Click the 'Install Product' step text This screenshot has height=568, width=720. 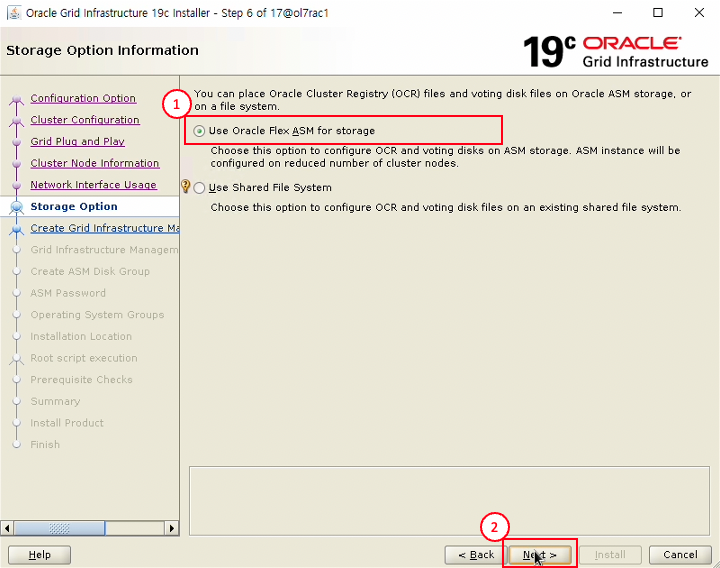[x=67, y=423]
